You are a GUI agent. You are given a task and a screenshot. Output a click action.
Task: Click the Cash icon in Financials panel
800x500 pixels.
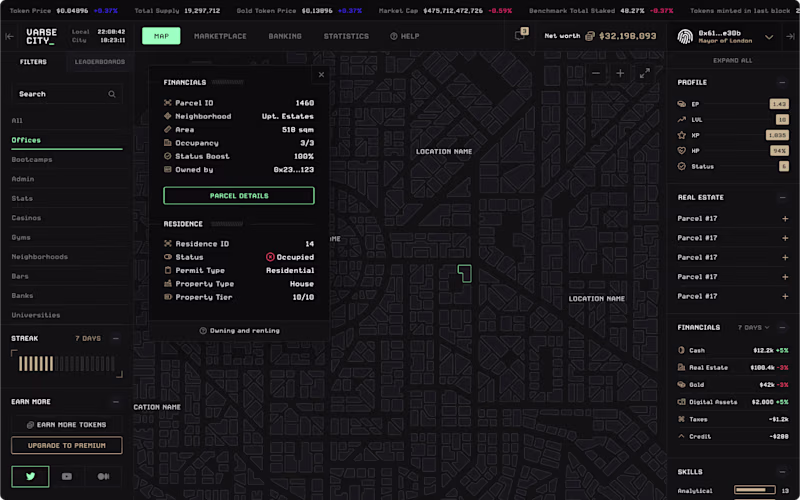(681, 350)
